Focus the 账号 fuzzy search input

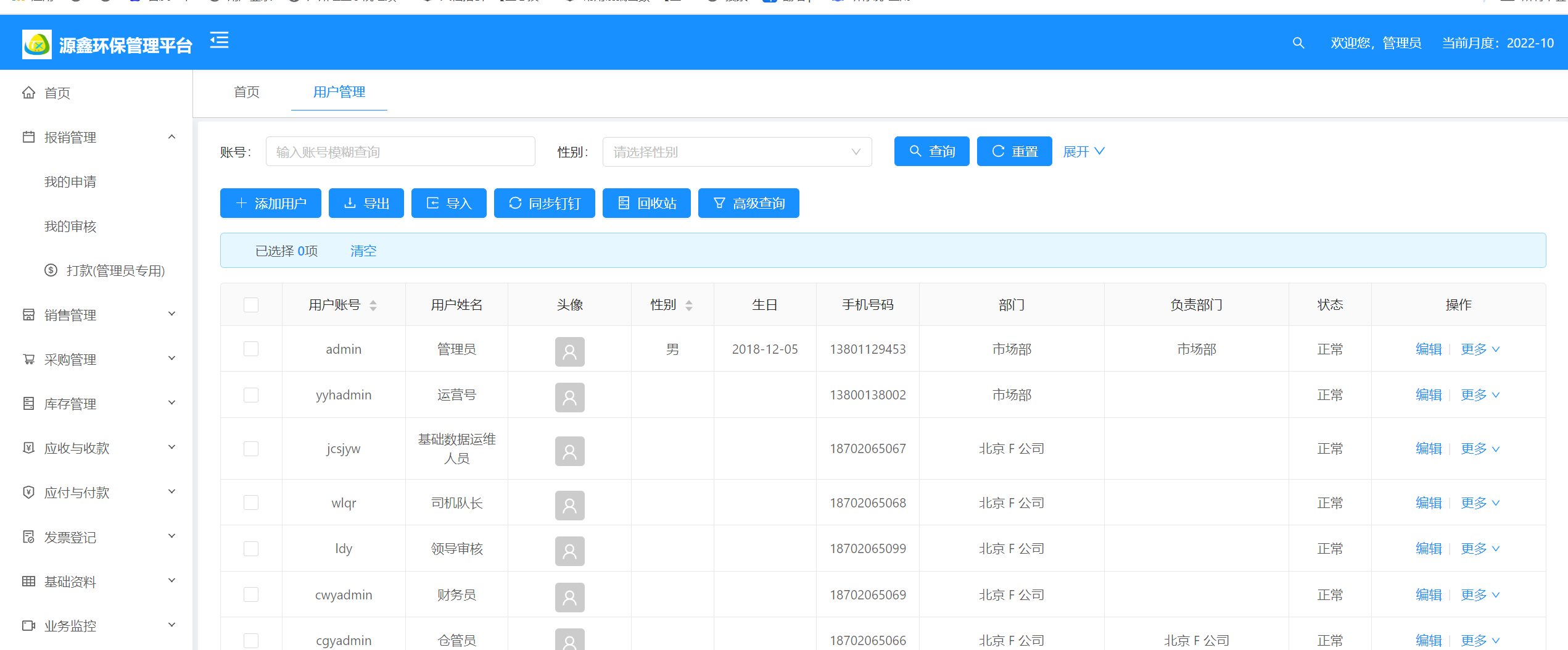click(x=400, y=152)
